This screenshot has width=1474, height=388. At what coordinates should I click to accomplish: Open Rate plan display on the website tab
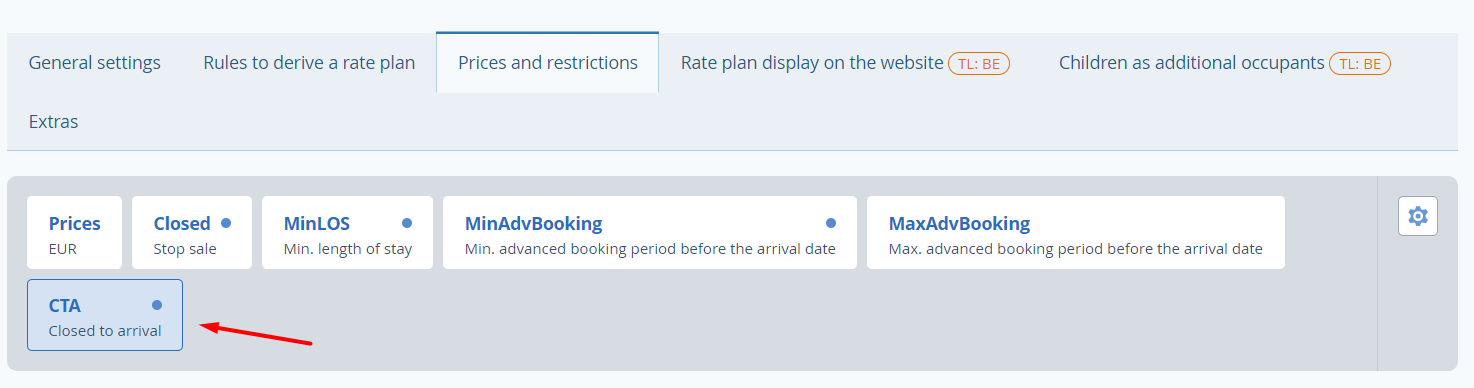pyautogui.click(x=812, y=63)
